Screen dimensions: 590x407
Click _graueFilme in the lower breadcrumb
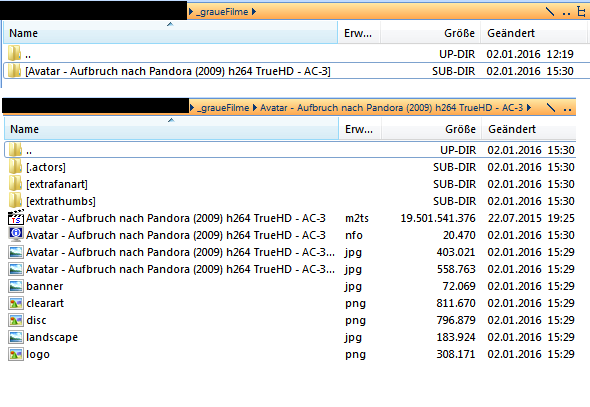(223, 108)
